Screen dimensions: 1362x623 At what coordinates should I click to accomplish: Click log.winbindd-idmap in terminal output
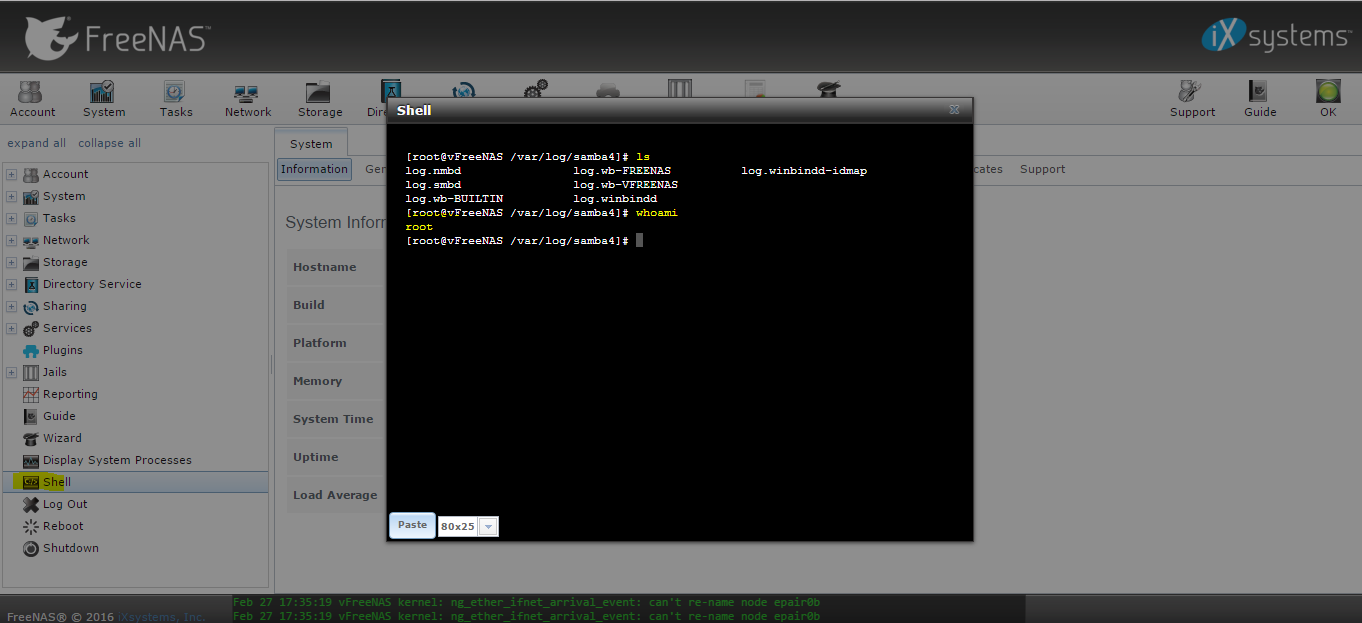coord(804,171)
